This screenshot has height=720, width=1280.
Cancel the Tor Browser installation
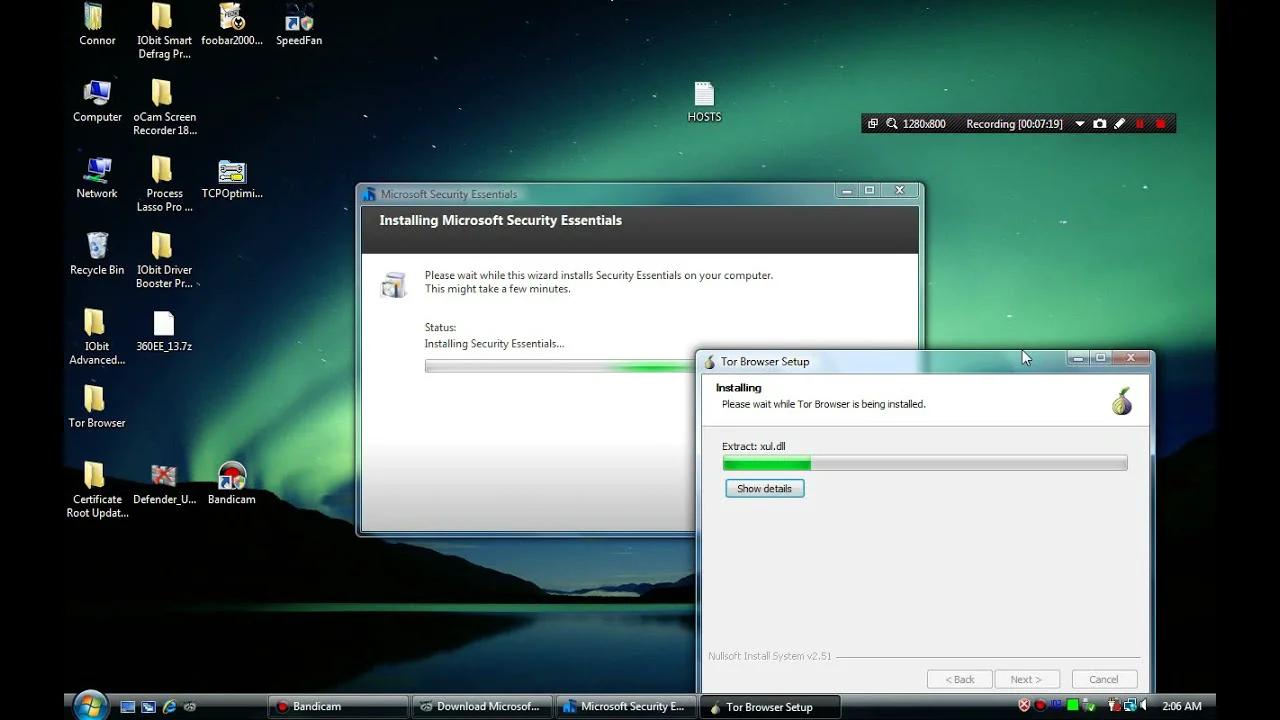tap(1103, 679)
